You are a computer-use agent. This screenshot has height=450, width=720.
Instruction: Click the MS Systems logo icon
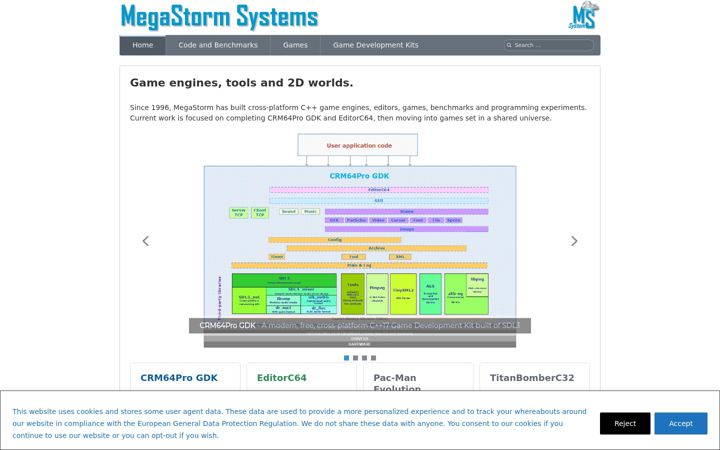(x=584, y=16)
